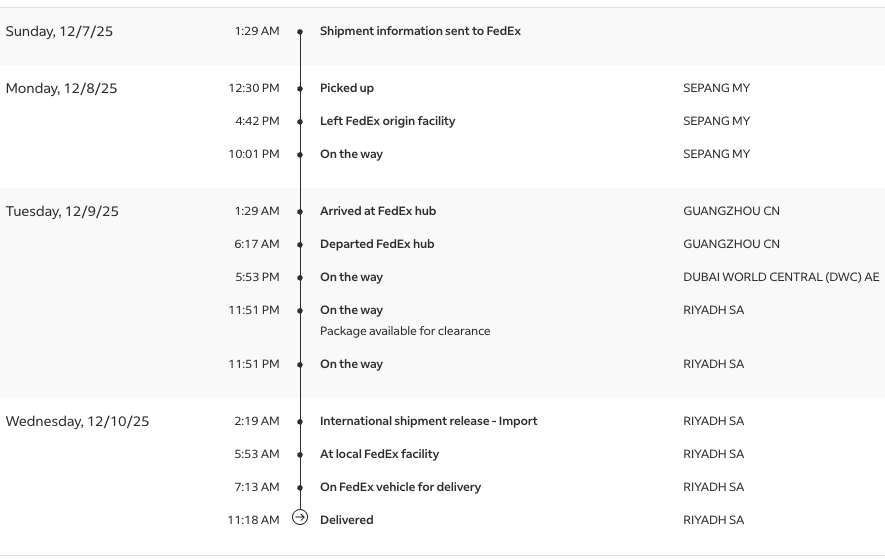Click the DUBAI WORLD CENTRAL (DWC) AE location
Viewport: 885px width, 559px height.
781,277
